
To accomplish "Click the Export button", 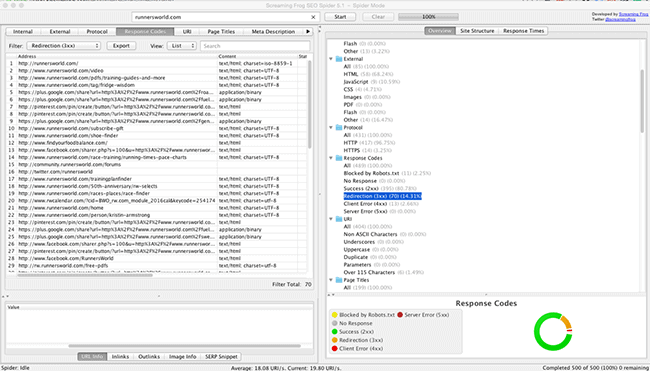I will tap(121, 46).
